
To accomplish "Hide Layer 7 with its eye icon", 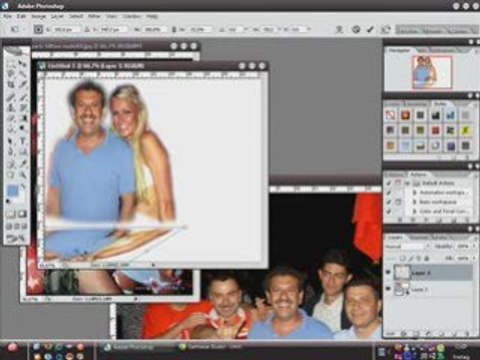I will click(388, 289).
